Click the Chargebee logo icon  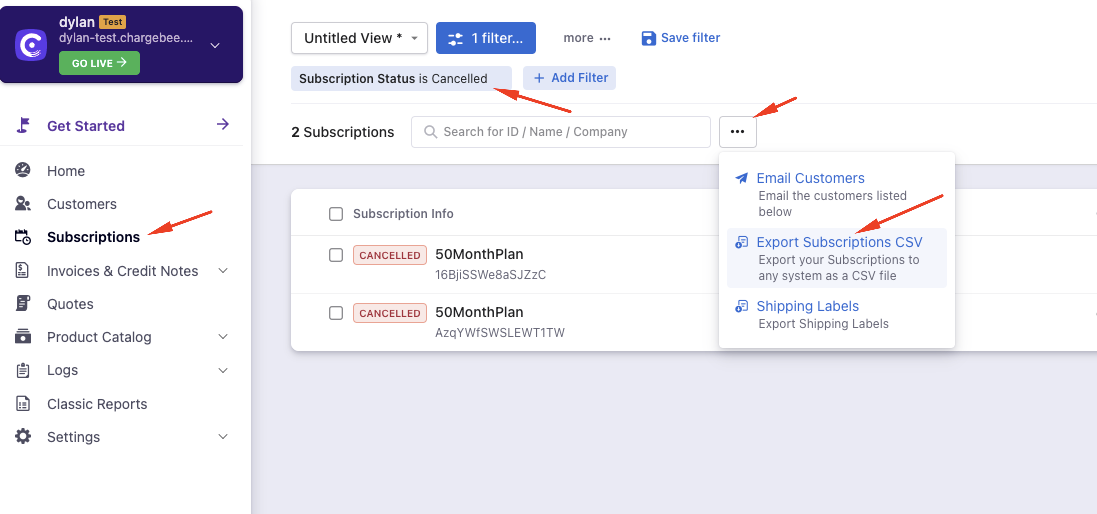(x=31, y=45)
